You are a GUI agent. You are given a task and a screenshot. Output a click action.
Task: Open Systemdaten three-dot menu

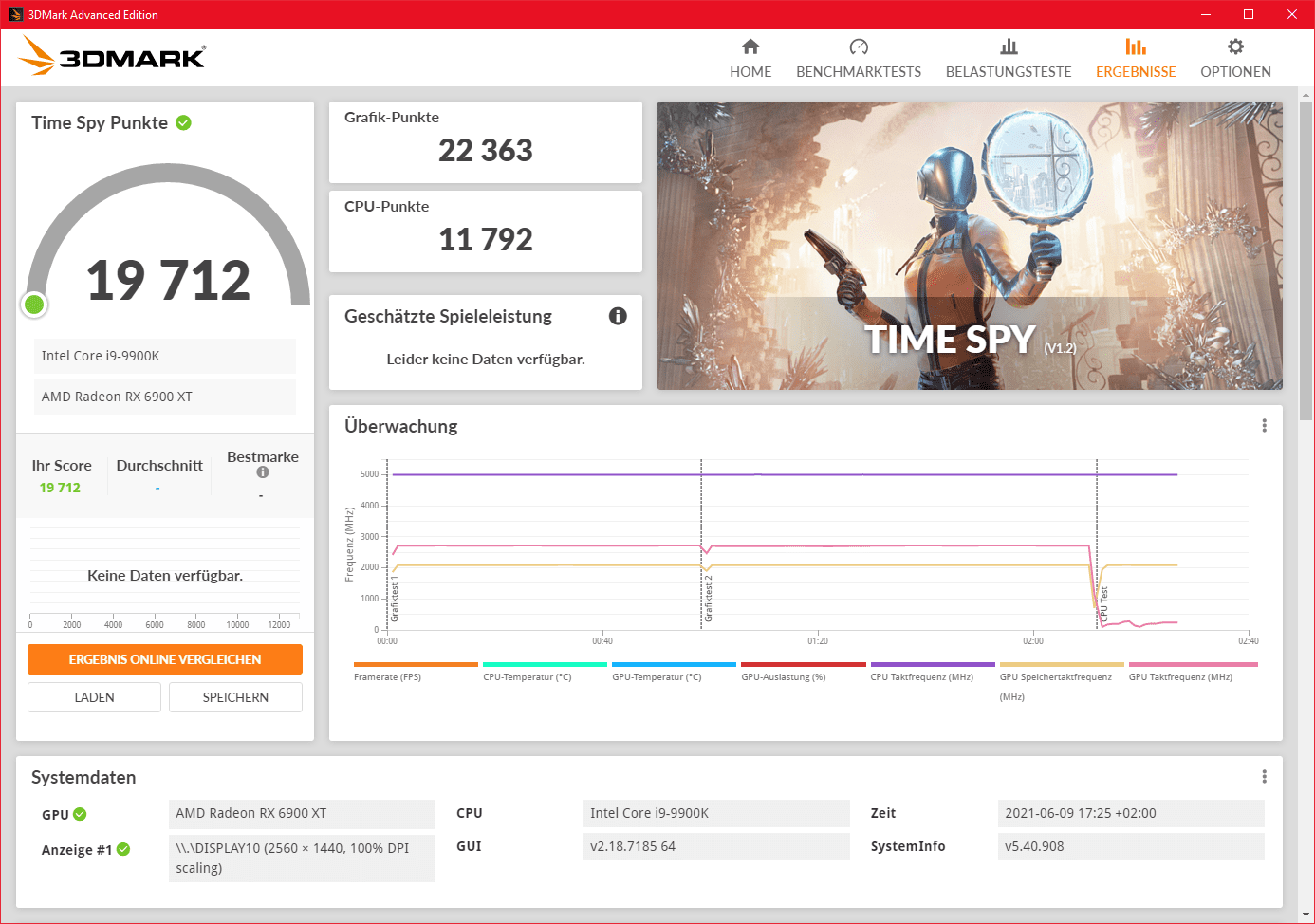tap(1264, 777)
